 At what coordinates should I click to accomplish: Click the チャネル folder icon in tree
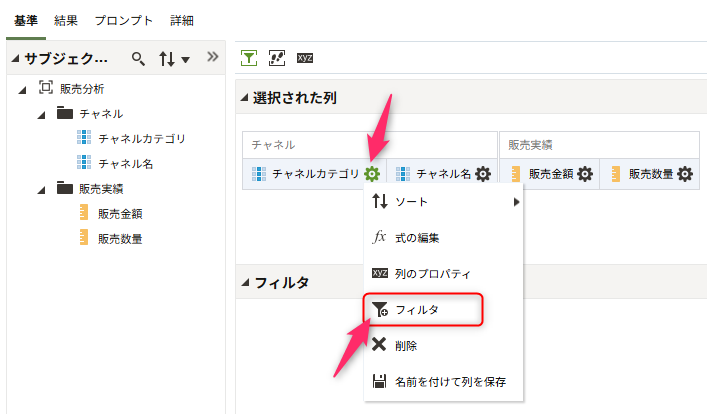(x=65, y=112)
